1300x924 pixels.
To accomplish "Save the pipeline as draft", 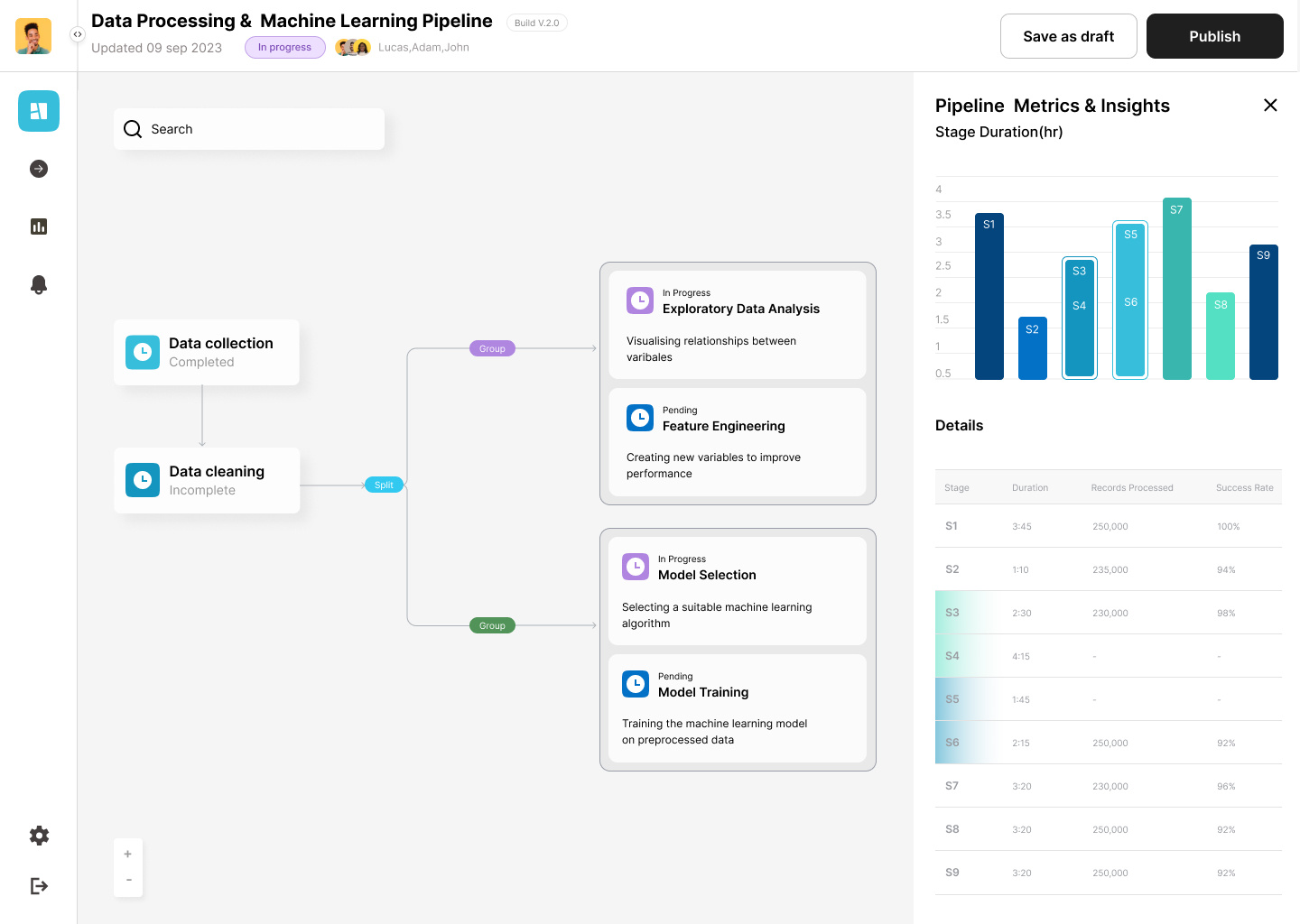I will pos(1068,36).
